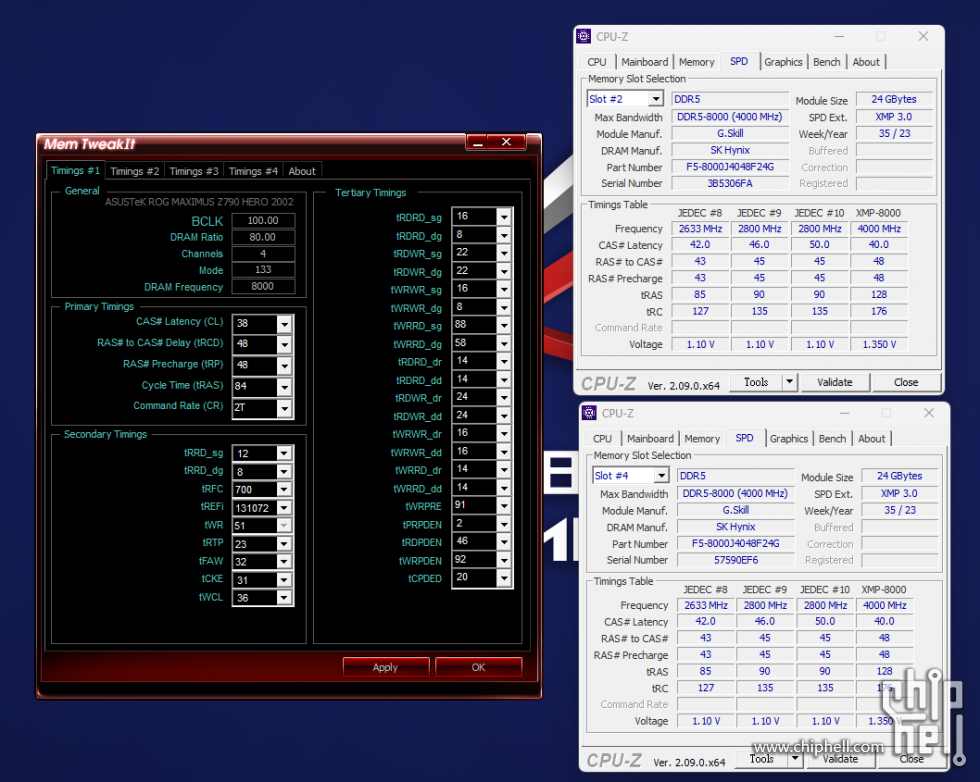The width and height of the screenshot is (980, 782).
Task: Click the ASUSTeK ROG MAXIMUS Z790 HERO 2002 text
Action: [x=199, y=202]
